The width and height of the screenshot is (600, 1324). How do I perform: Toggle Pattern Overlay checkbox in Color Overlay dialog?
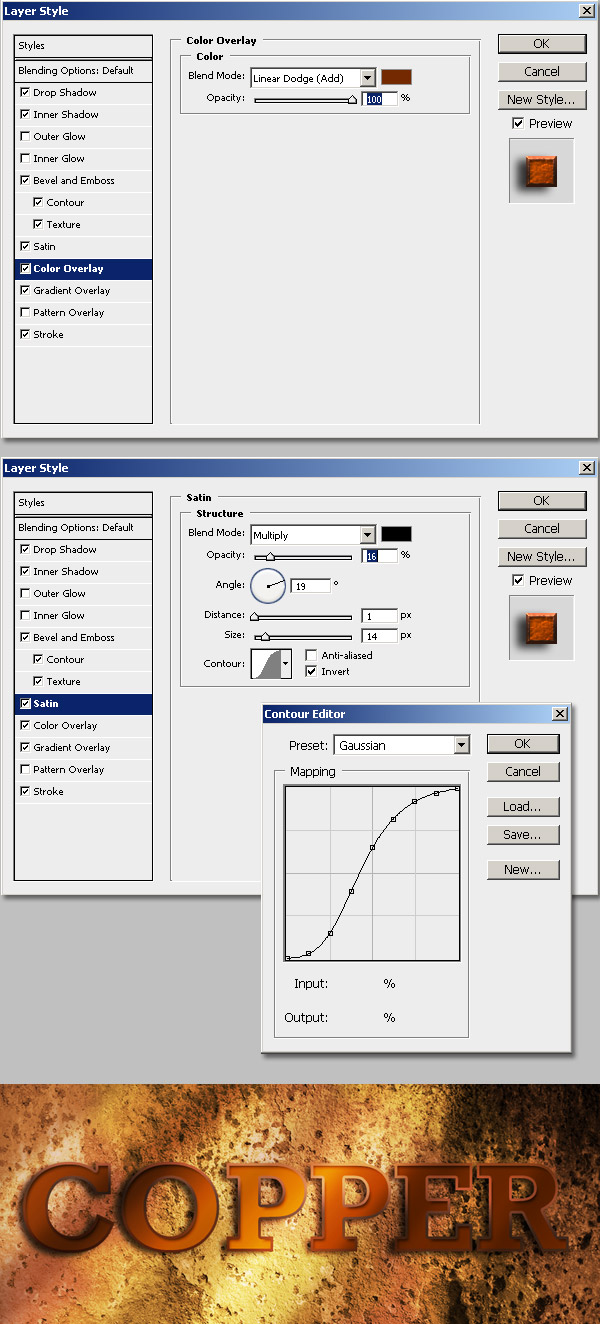pos(25,312)
